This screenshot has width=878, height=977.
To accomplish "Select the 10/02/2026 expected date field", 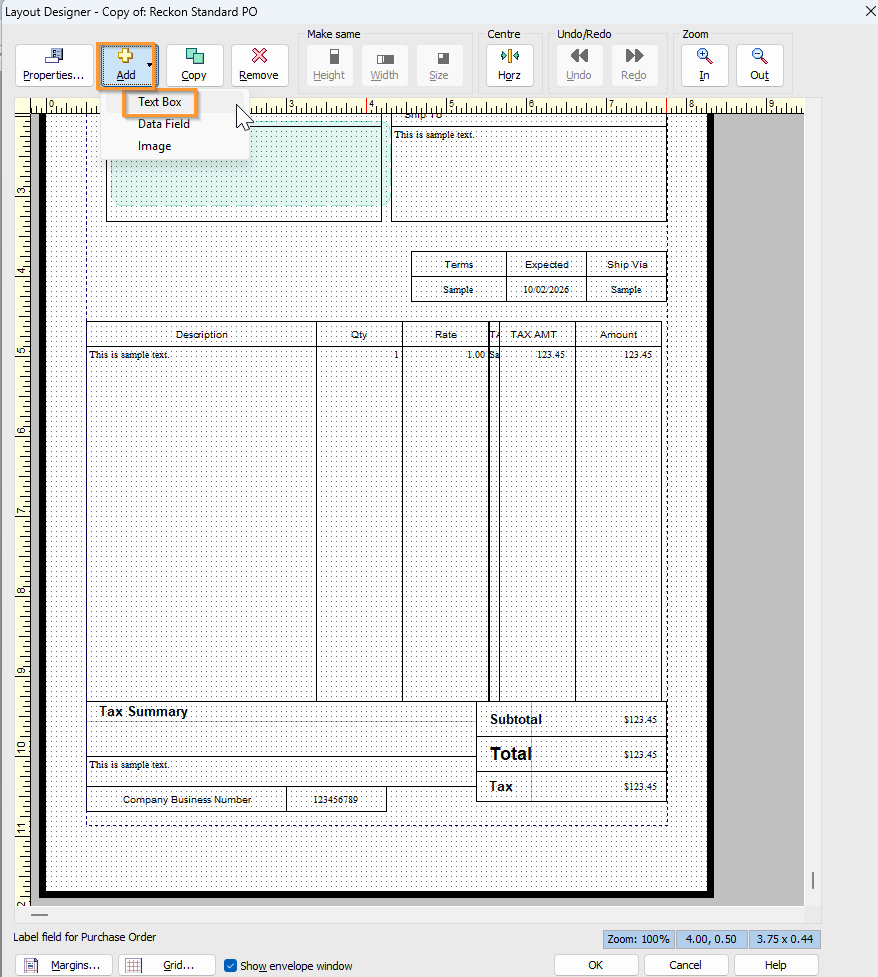I will click(546, 290).
